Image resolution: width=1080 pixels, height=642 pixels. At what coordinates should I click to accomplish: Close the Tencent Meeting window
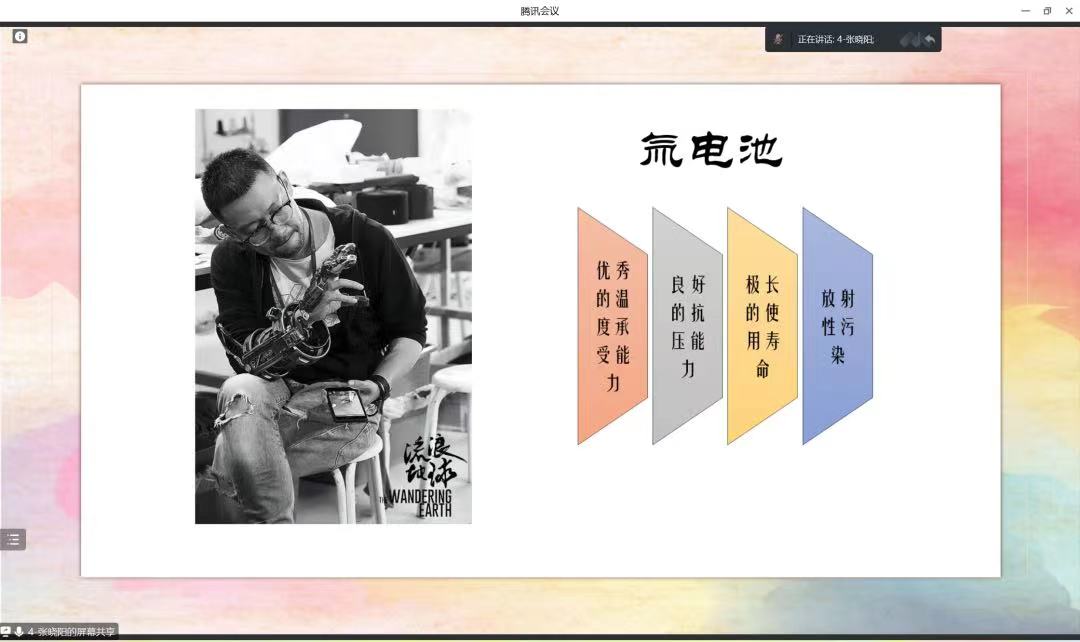(x=1068, y=10)
